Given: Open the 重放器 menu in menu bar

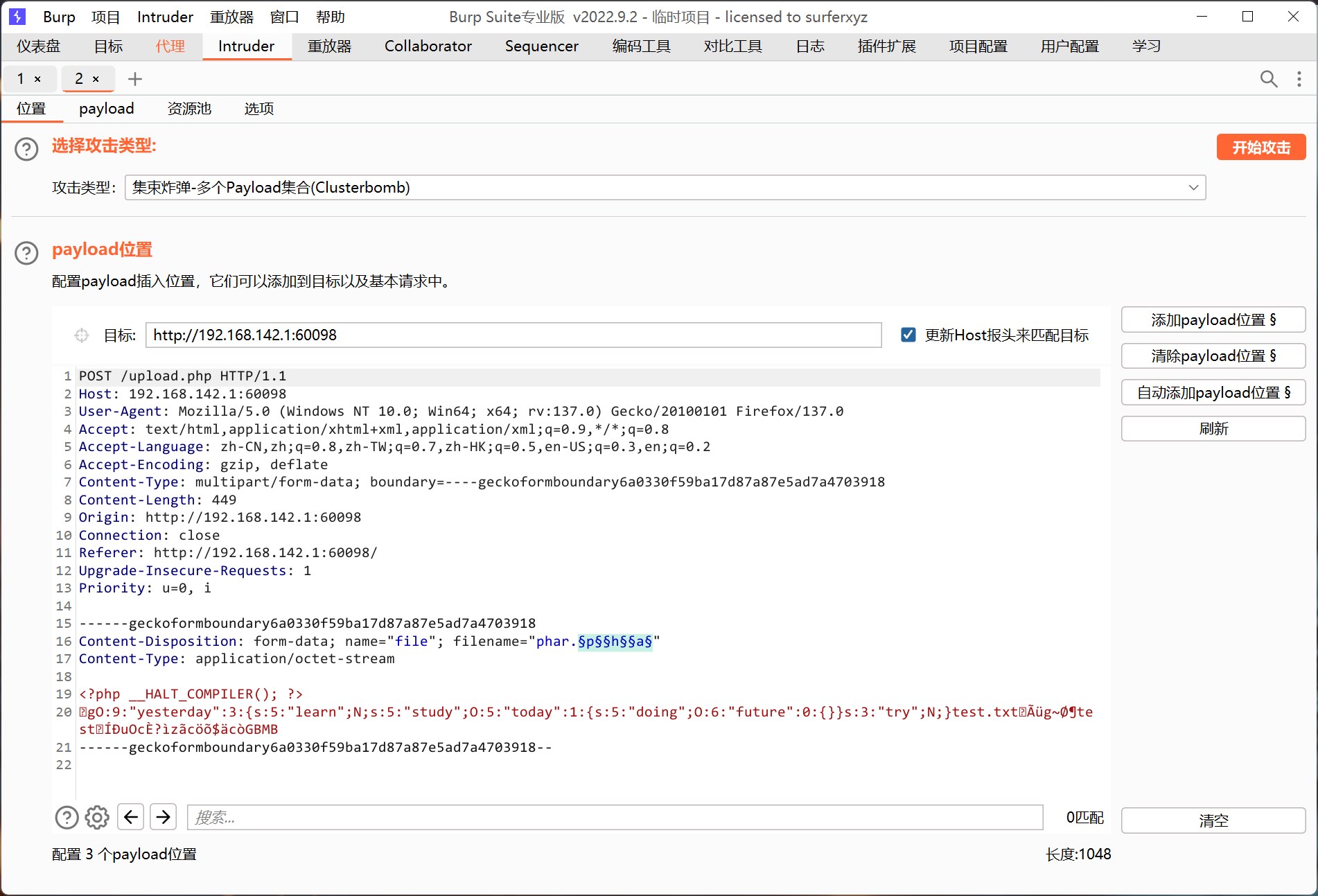Looking at the screenshot, I should [x=231, y=17].
